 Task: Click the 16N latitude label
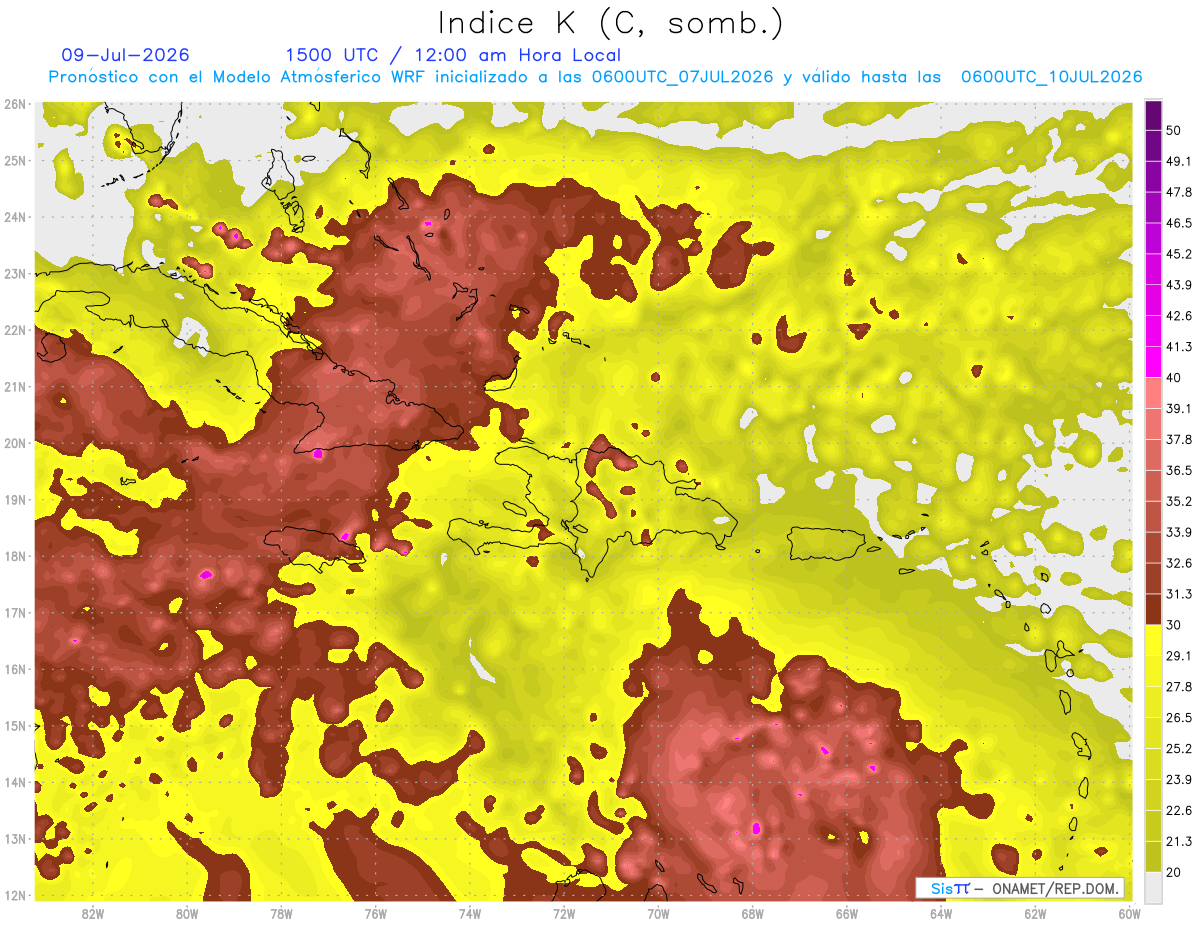[14, 669]
